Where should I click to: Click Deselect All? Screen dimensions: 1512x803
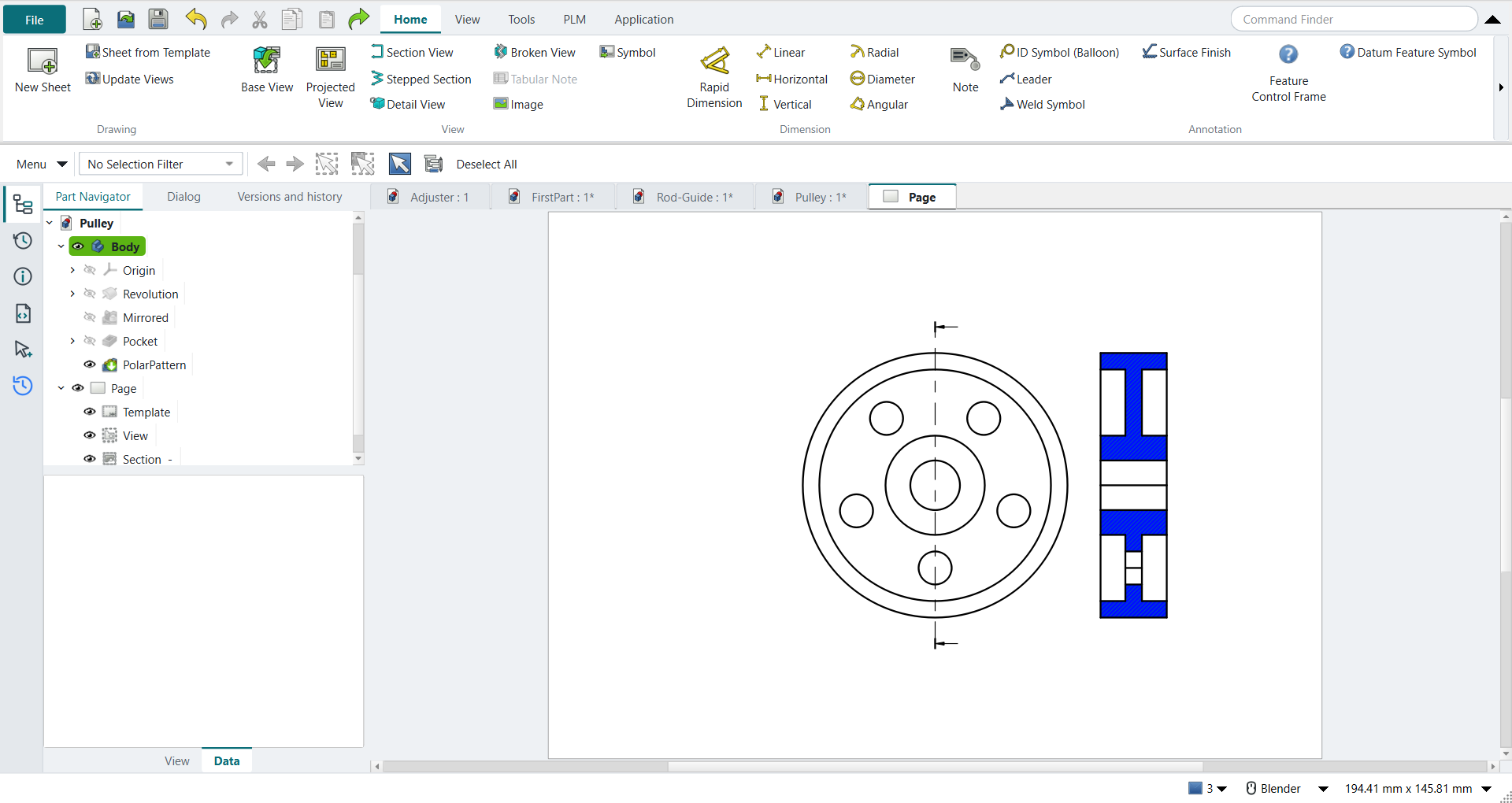tap(487, 164)
